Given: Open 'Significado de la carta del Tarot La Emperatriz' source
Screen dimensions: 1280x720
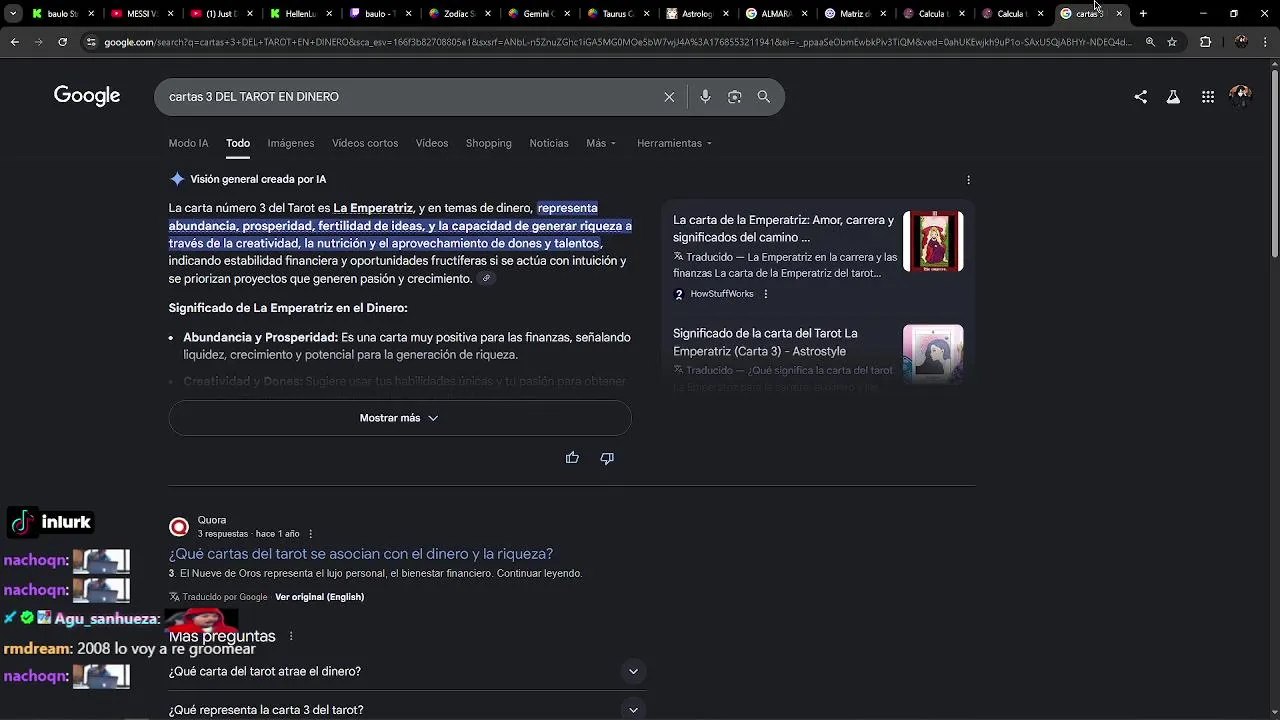Looking at the screenshot, I should (765, 342).
